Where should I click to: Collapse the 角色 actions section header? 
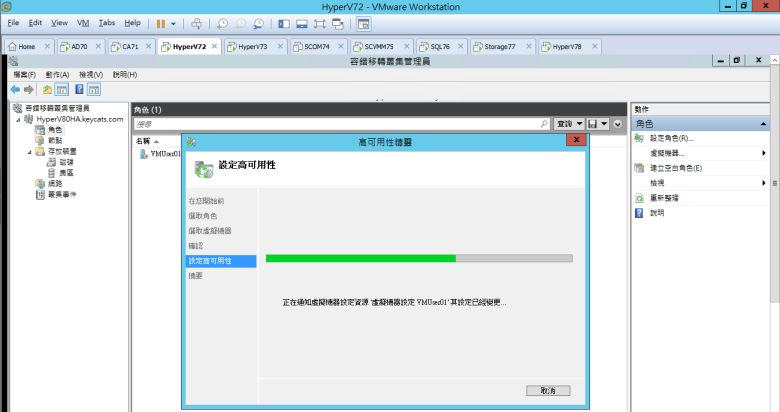[703, 123]
